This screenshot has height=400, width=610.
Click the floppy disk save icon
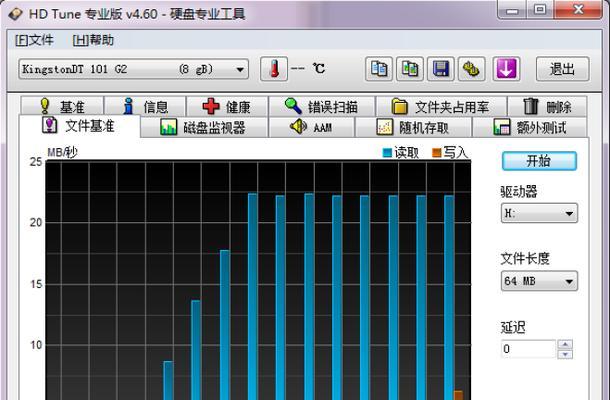440,69
